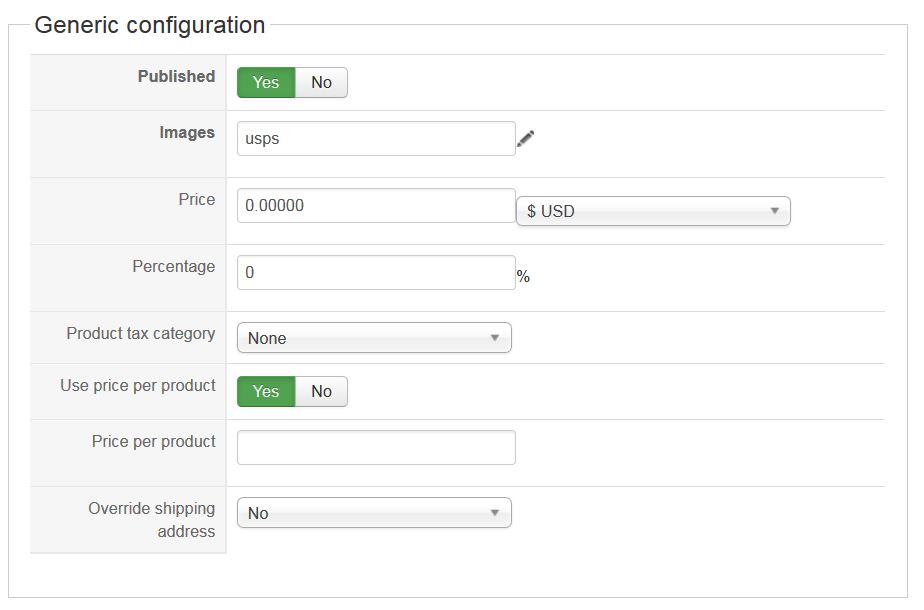Click the Generic configuration heading
The height and width of the screenshot is (610, 924).
tap(150, 25)
